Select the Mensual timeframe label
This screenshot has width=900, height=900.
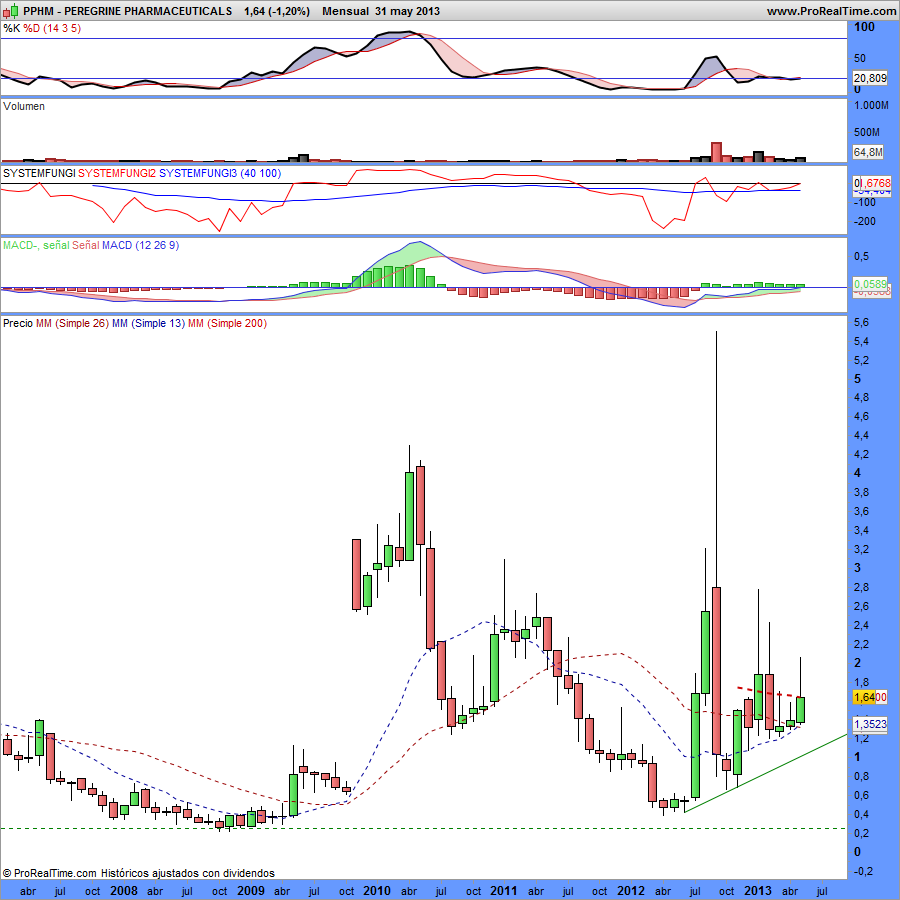[x=346, y=11]
